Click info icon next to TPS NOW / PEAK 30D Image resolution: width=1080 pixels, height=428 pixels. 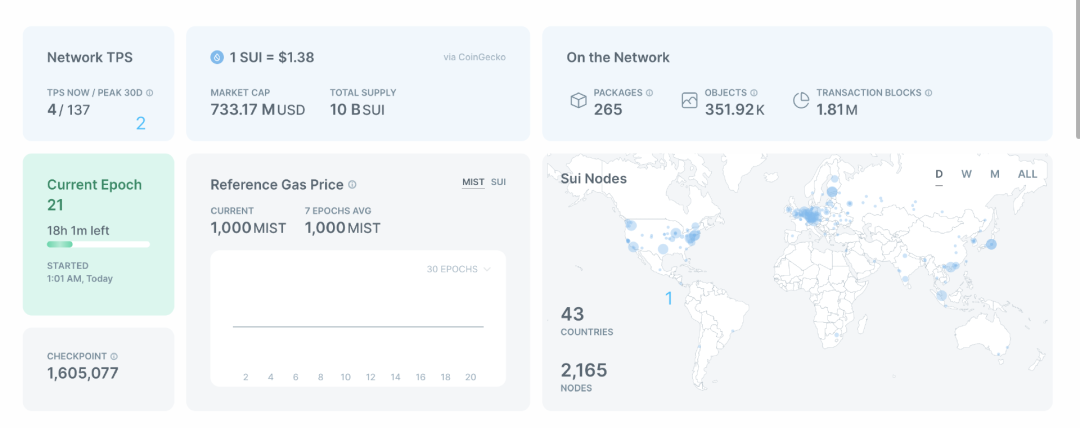[x=150, y=92]
